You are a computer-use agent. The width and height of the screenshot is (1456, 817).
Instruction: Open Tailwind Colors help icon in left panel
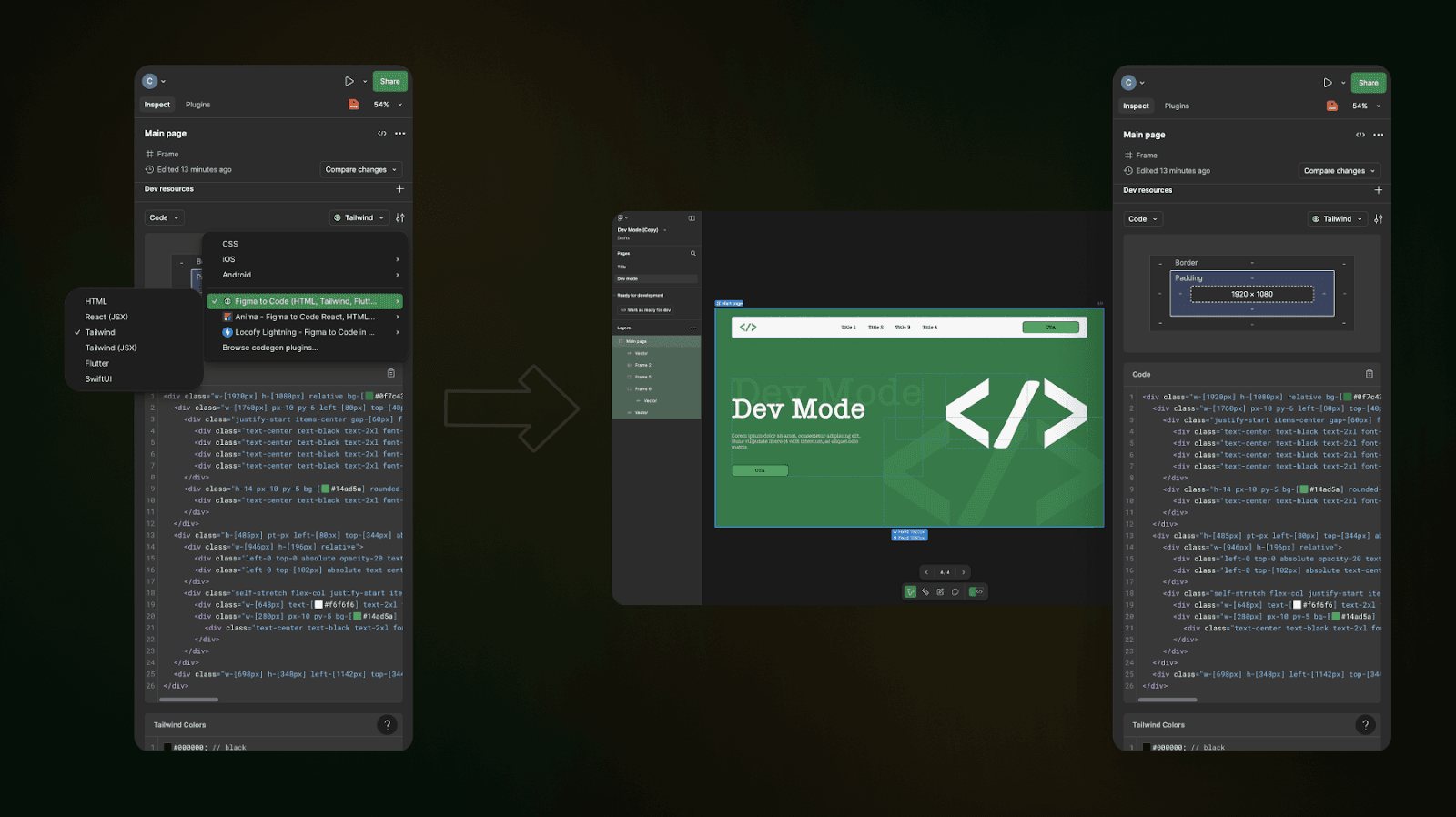coord(388,725)
